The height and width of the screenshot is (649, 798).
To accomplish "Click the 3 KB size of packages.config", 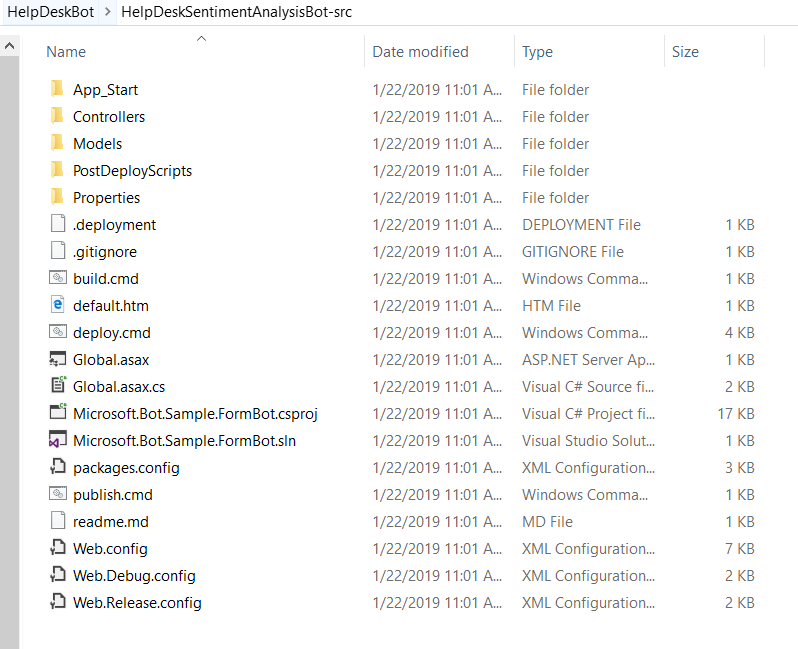I will pyautogui.click(x=740, y=467).
